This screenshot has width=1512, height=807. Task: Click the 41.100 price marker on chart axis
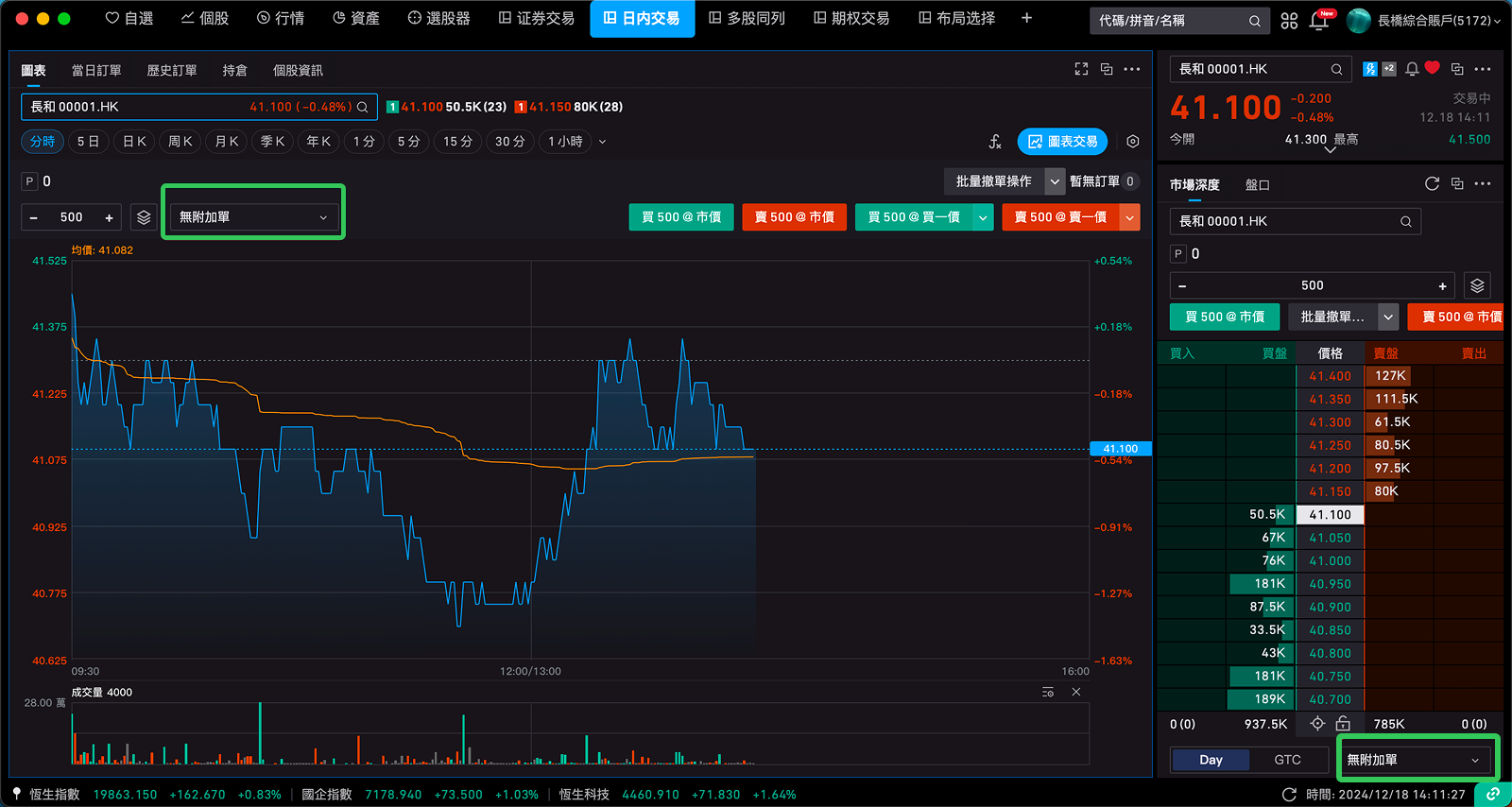point(1121,449)
